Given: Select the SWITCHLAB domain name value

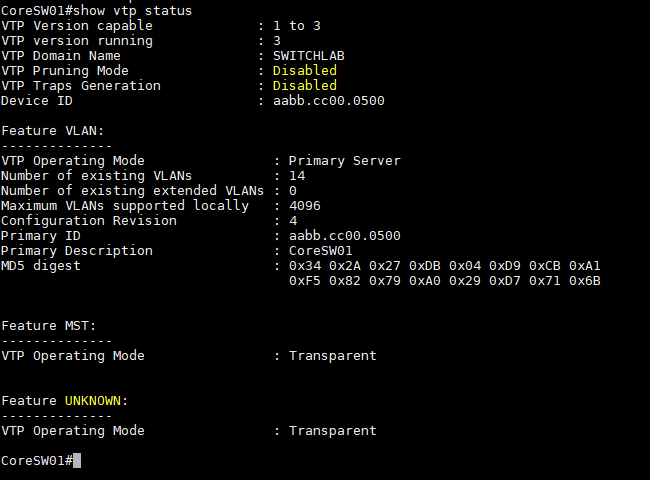Looking at the screenshot, I should click(309, 56).
